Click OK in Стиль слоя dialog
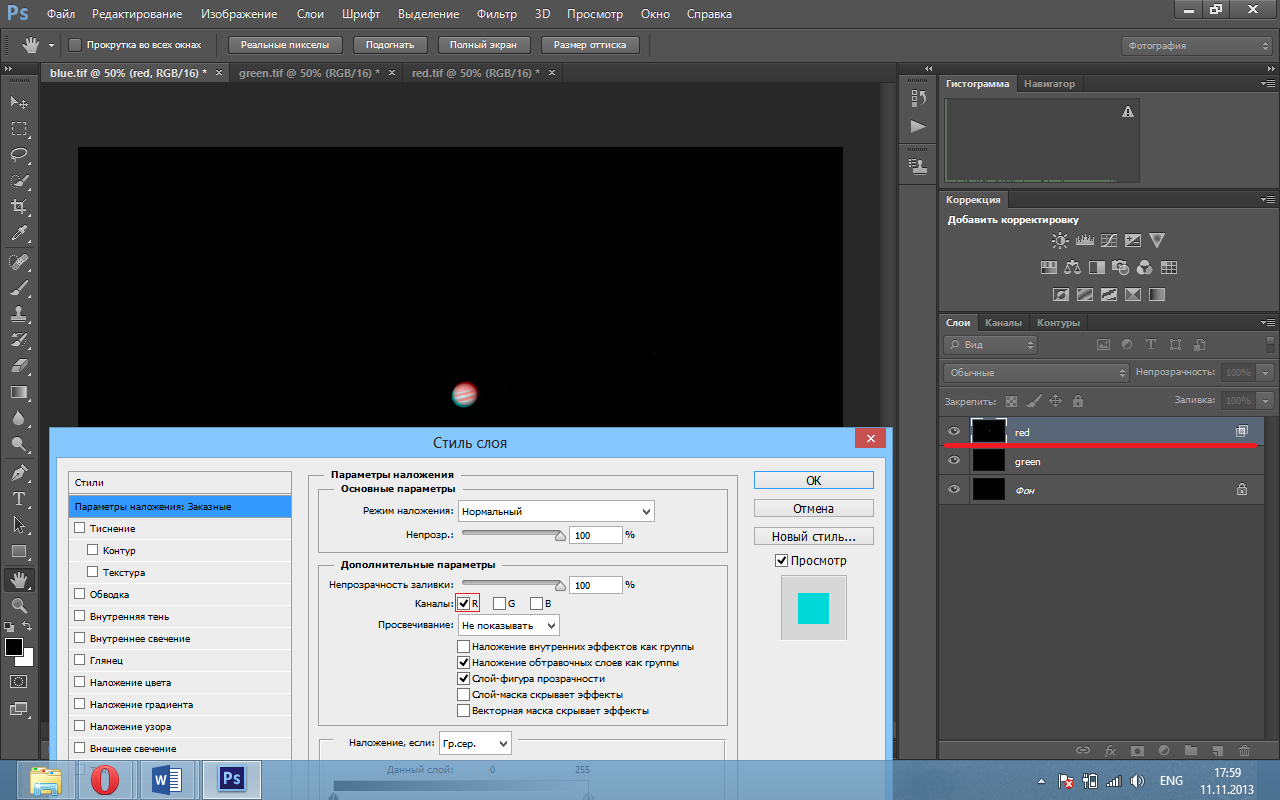The image size is (1280, 800). (x=813, y=480)
